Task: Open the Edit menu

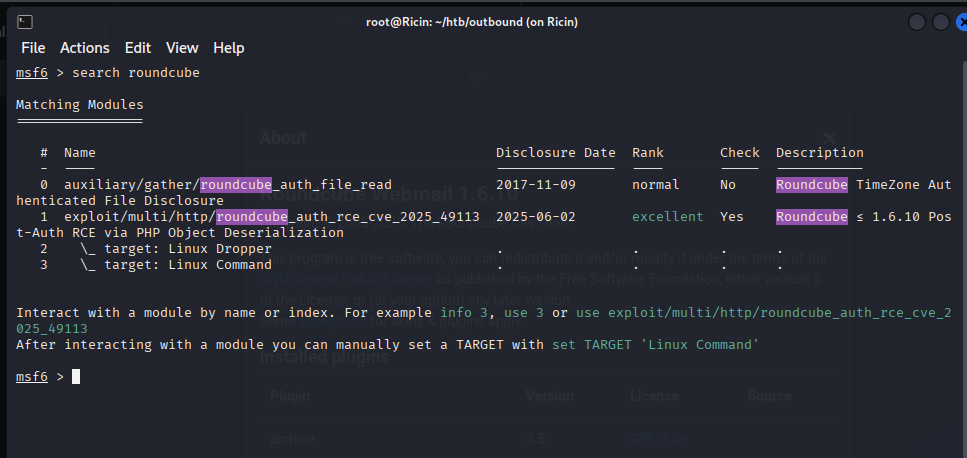Action: pos(138,48)
